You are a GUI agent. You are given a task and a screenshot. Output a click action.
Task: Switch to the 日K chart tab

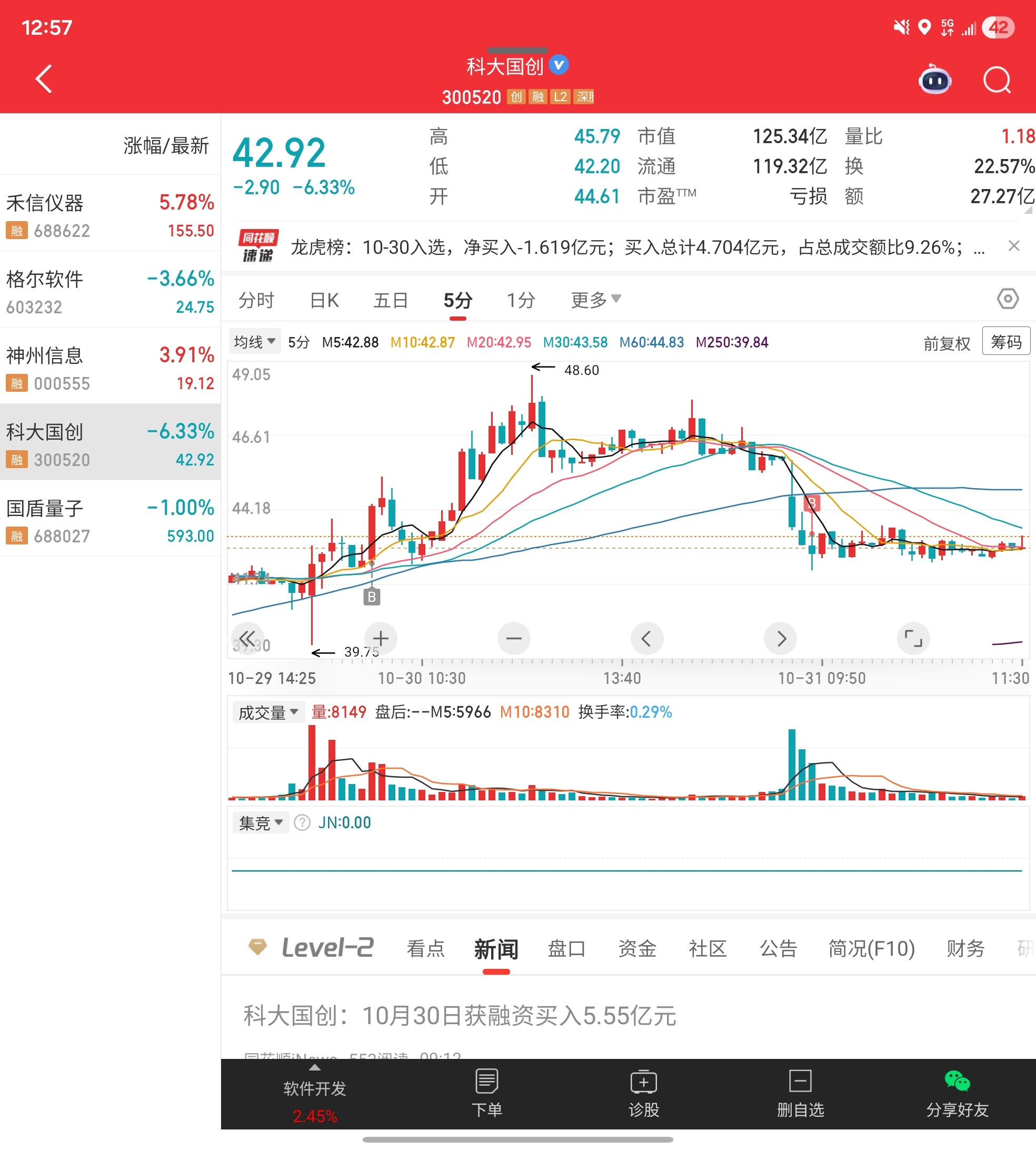click(x=324, y=300)
